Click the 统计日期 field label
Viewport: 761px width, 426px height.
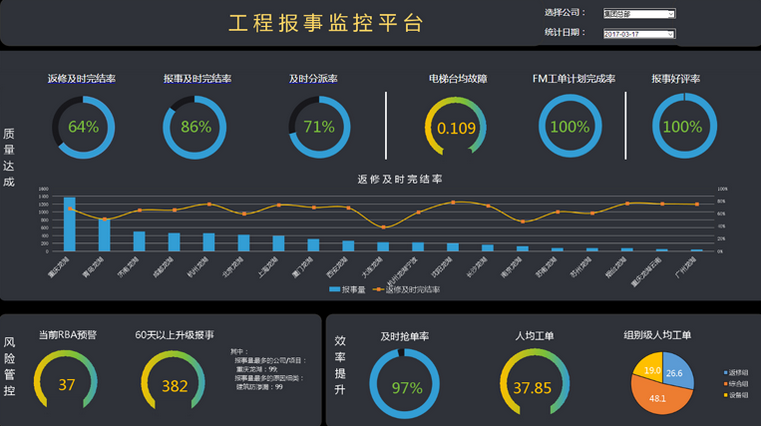[564, 33]
